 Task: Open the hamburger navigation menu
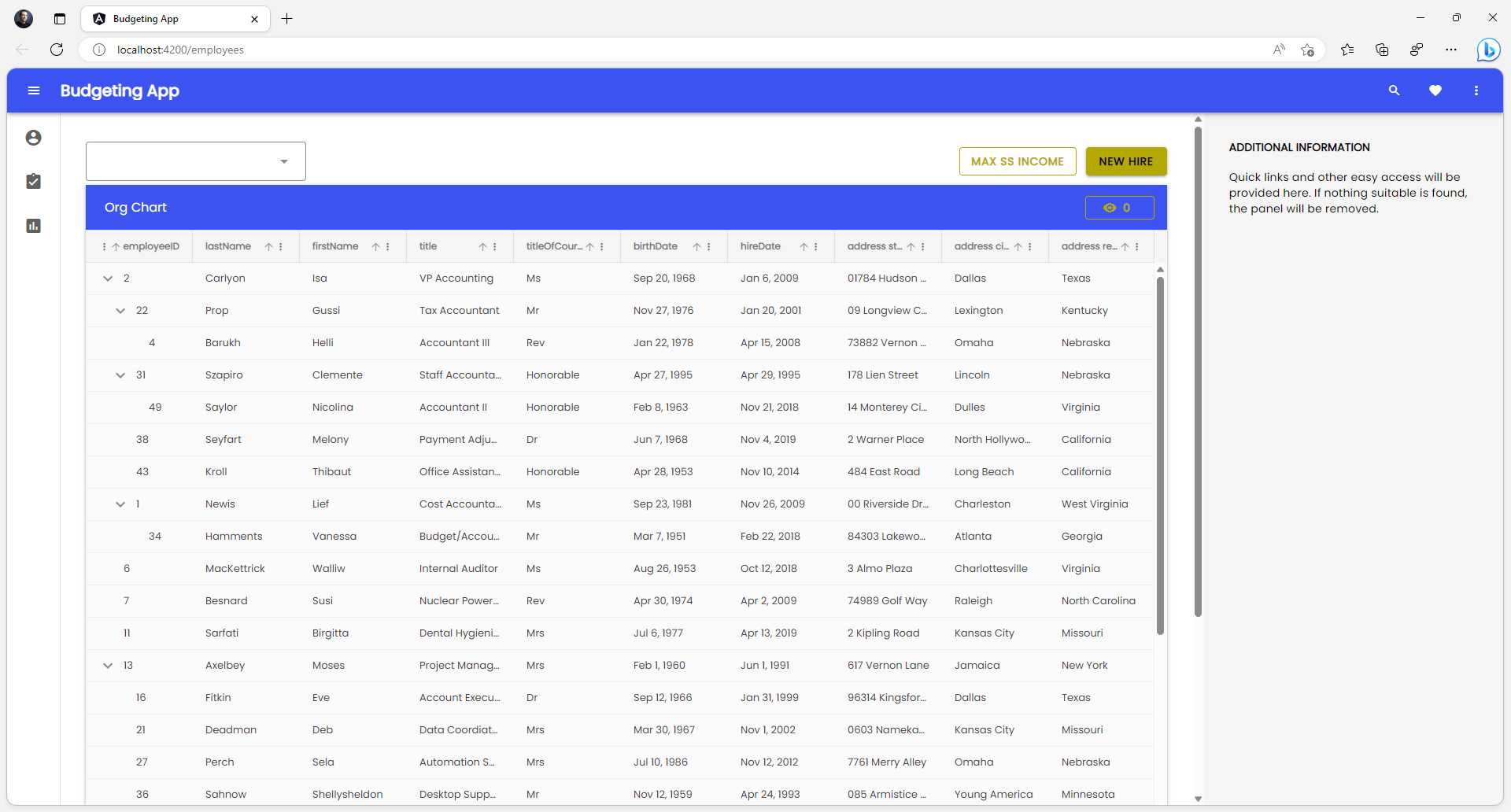[x=34, y=90]
